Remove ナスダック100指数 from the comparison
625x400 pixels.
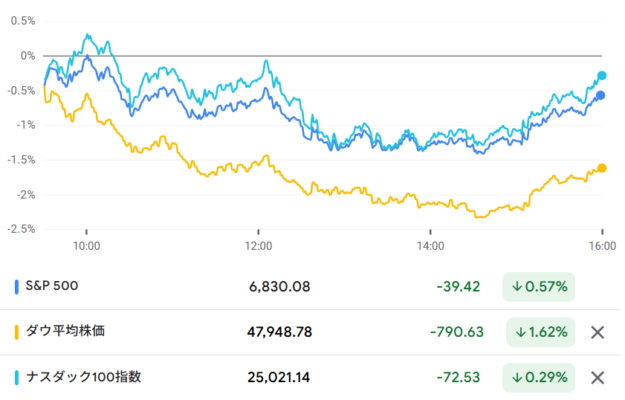click(x=598, y=377)
